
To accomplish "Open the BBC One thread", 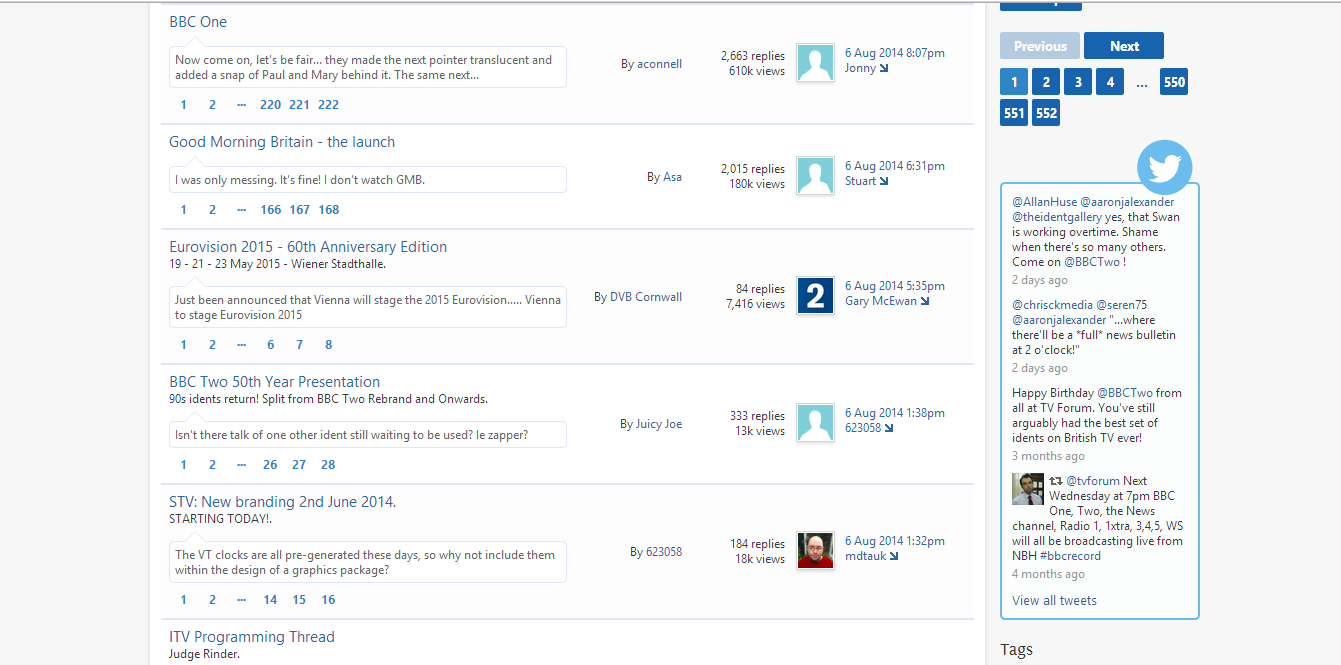I will pos(198,22).
